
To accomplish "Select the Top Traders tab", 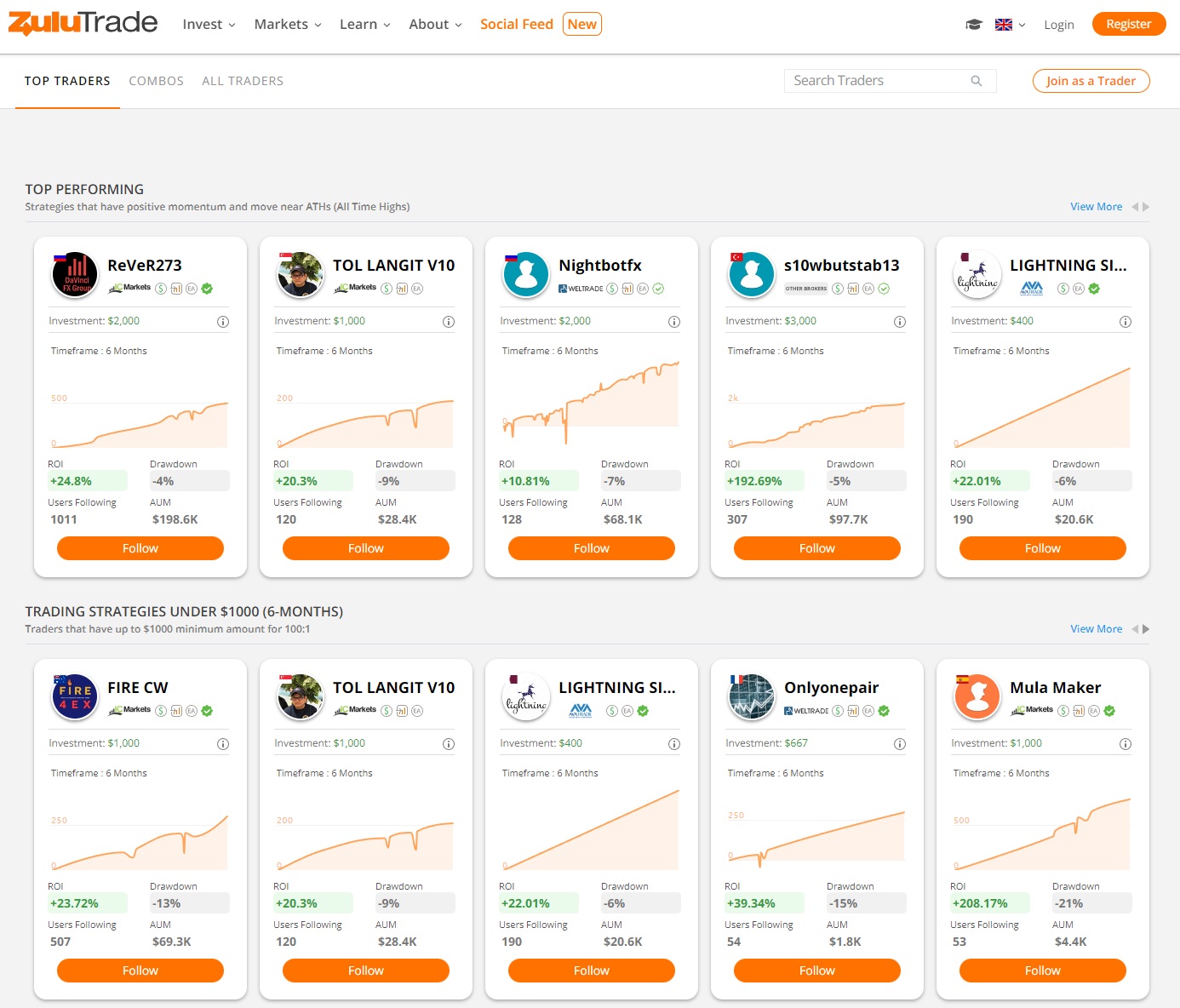I will [x=67, y=81].
